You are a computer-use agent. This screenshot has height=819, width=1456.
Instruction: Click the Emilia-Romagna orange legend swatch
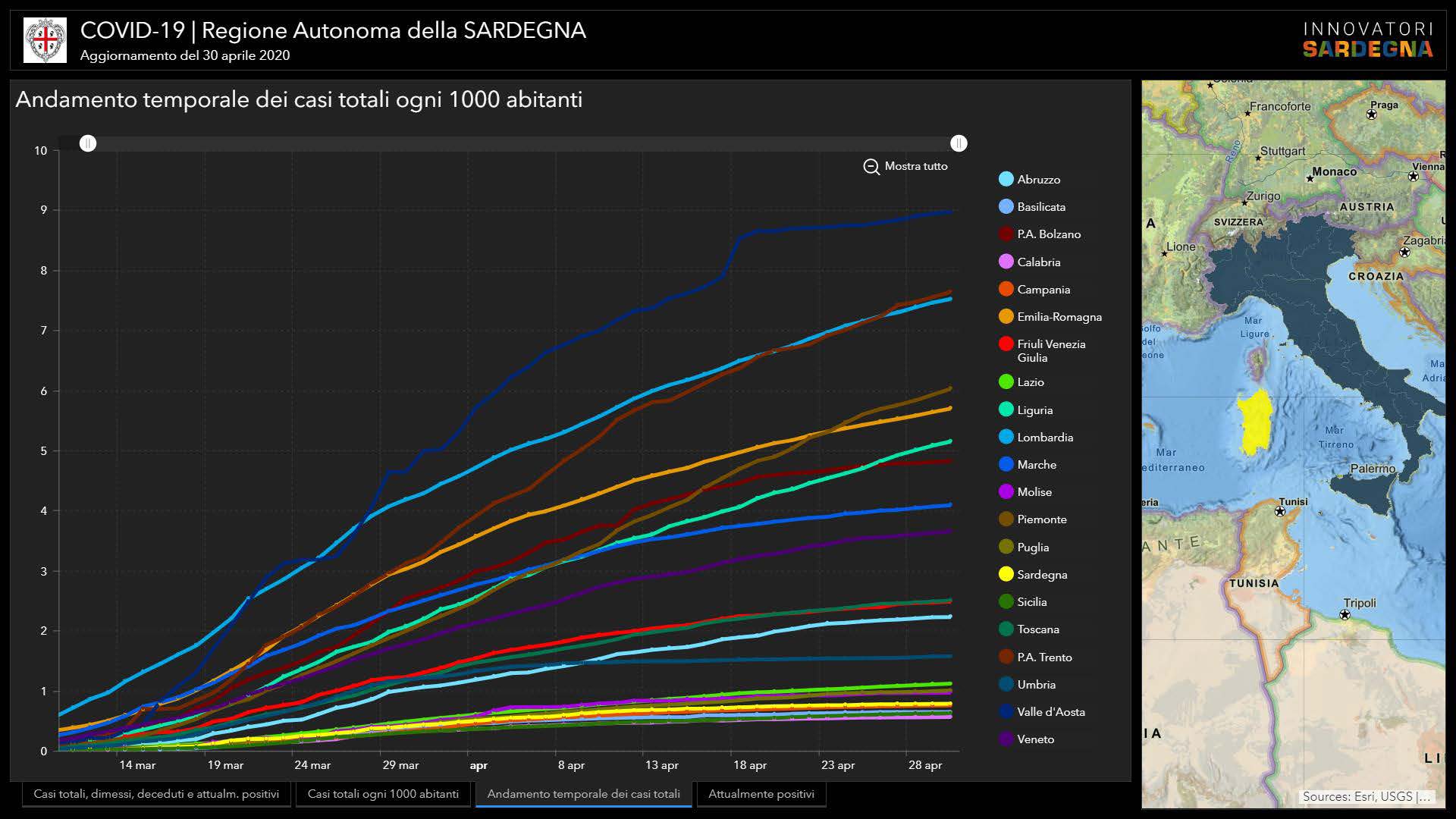coord(1006,317)
